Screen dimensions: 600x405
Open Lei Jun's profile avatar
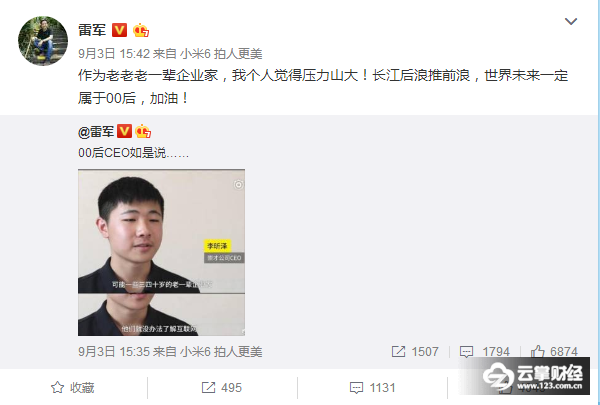click(43, 41)
